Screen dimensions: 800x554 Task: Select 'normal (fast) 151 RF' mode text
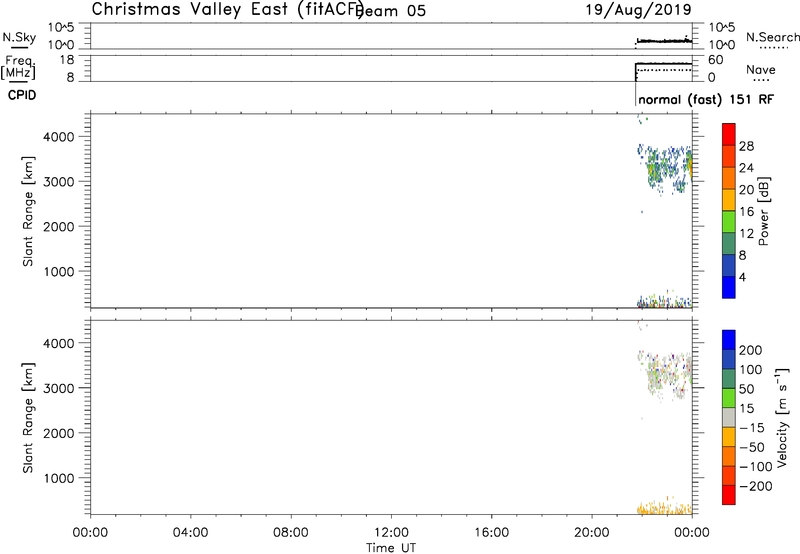(x=706, y=99)
